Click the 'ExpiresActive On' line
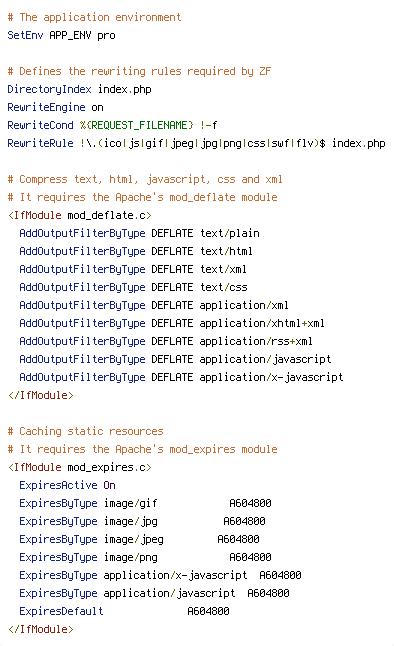Screen dimensions: 394x646 (68, 485)
